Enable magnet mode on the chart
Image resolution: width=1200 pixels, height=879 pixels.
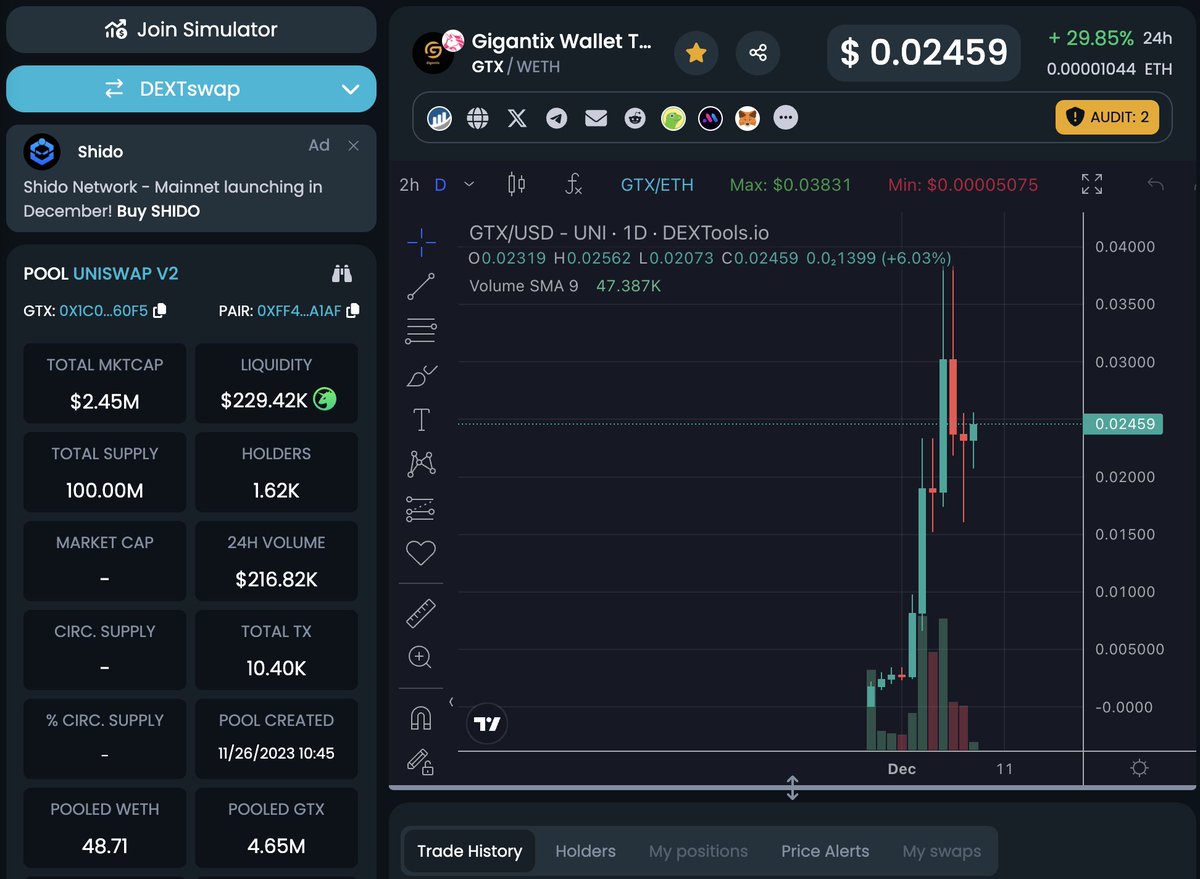pyautogui.click(x=420, y=716)
